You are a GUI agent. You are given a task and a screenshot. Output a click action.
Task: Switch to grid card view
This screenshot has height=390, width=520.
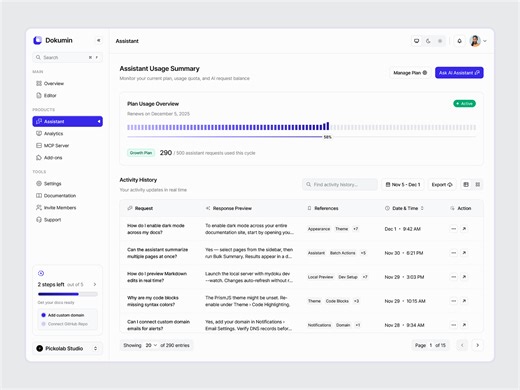[x=478, y=184]
